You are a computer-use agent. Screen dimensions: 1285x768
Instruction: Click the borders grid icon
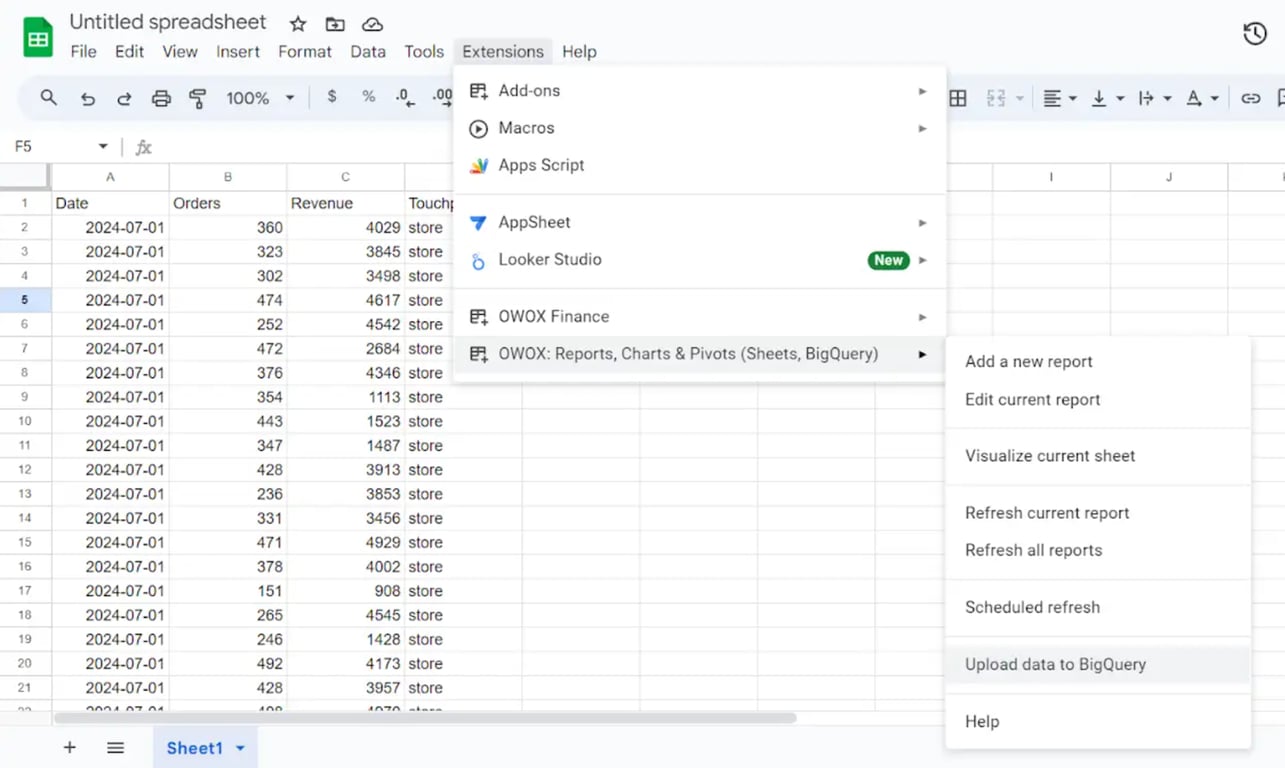[x=958, y=98]
